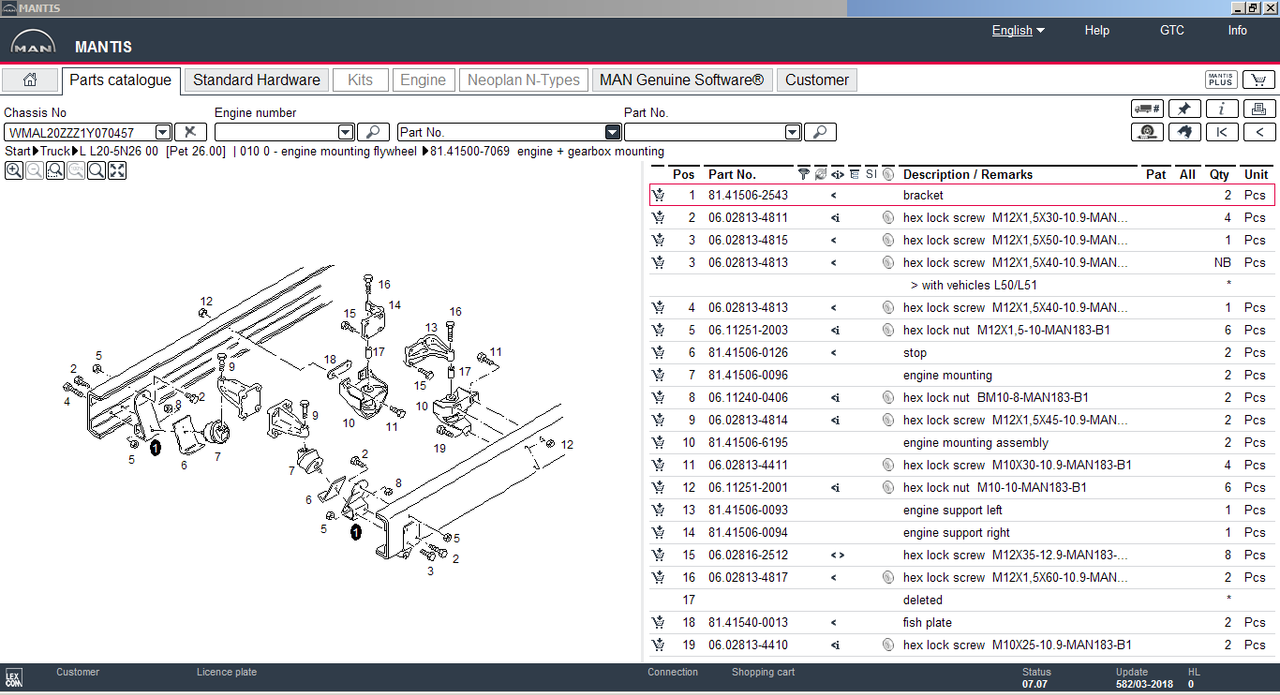1280x695 pixels.
Task: Open MAN Genuine Software® tab
Action: pos(682,80)
